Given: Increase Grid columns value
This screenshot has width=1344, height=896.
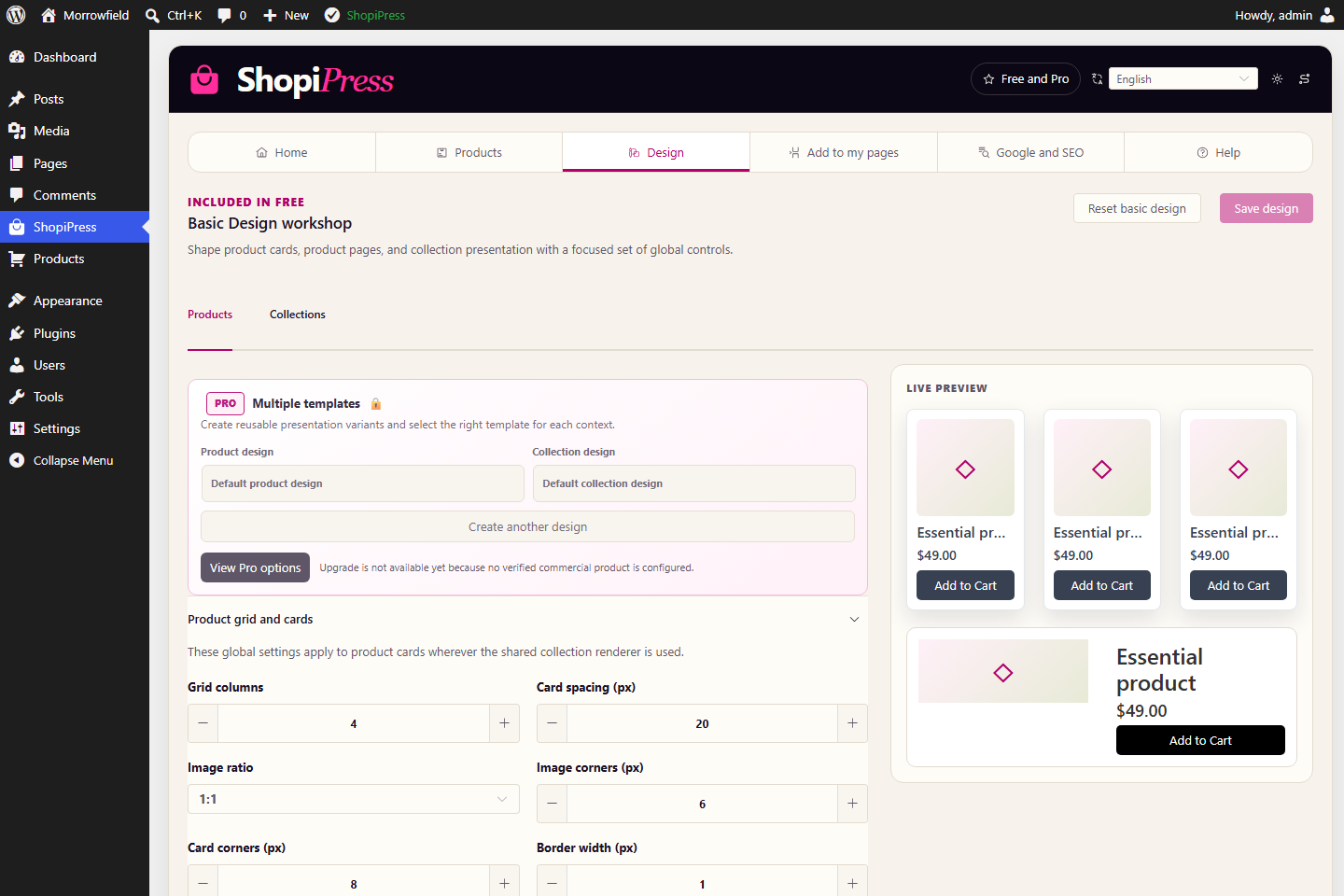Looking at the screenshot, I should [504, 723].
